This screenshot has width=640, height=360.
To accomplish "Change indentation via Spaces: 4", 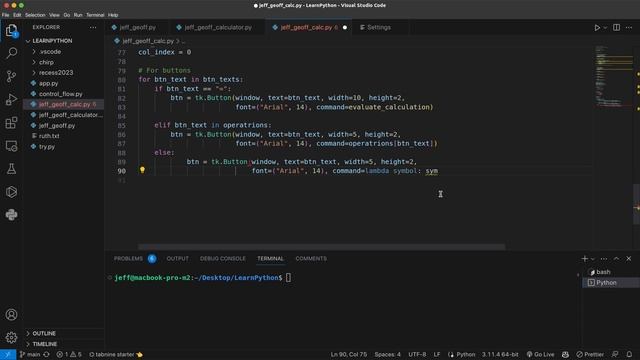I will pyautogui.click(x=387, y=354).
